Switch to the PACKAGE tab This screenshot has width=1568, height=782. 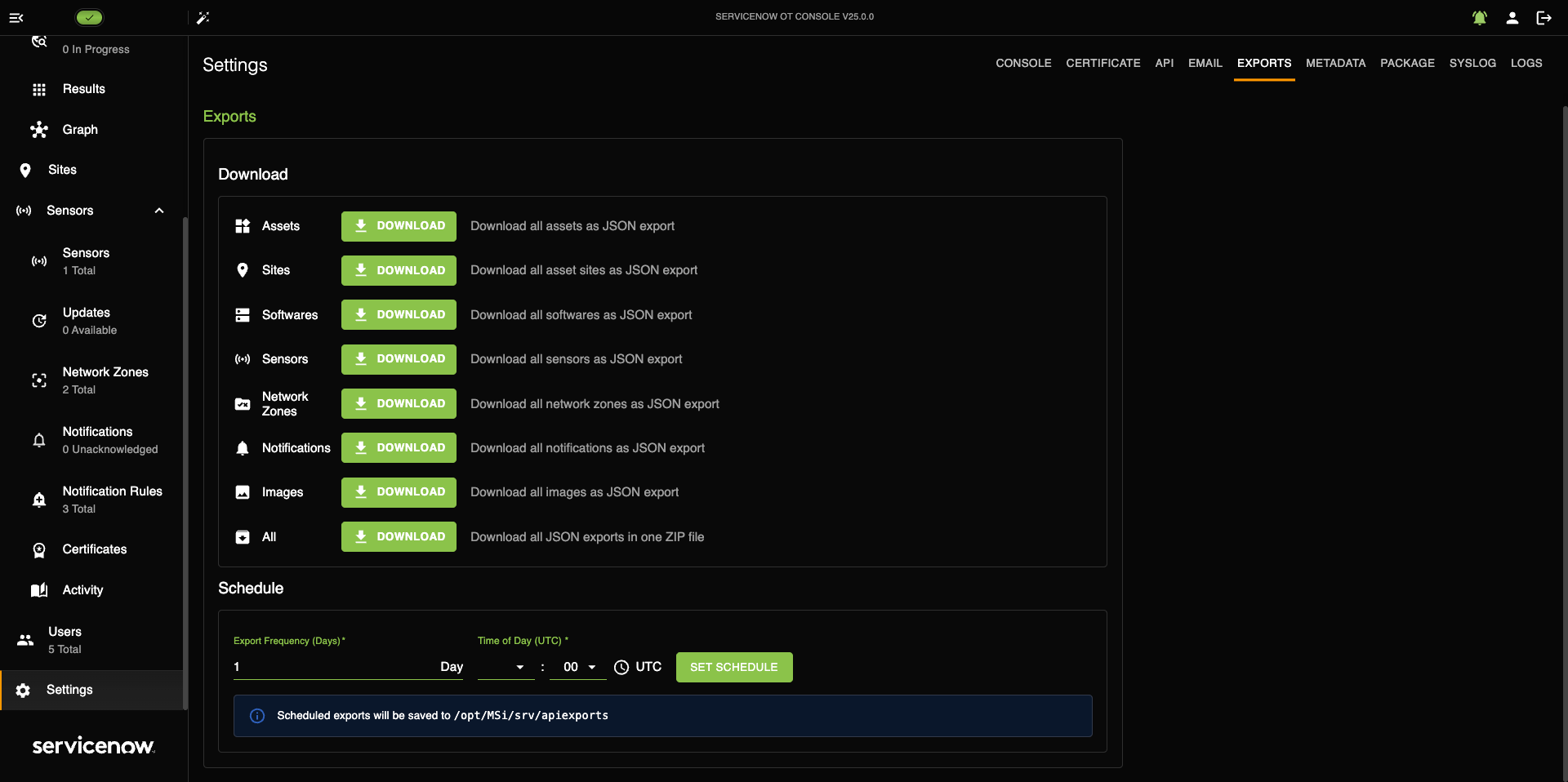tap(1407, 63)
